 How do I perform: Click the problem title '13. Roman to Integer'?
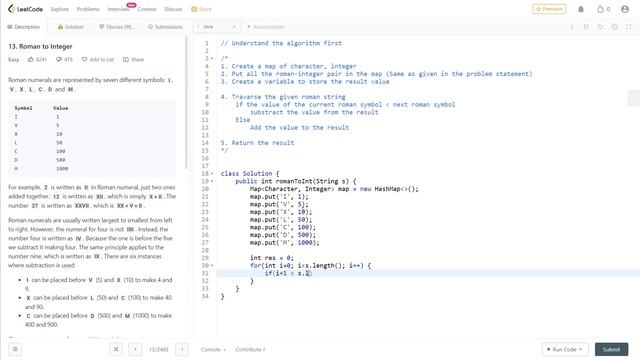[40, 47]
